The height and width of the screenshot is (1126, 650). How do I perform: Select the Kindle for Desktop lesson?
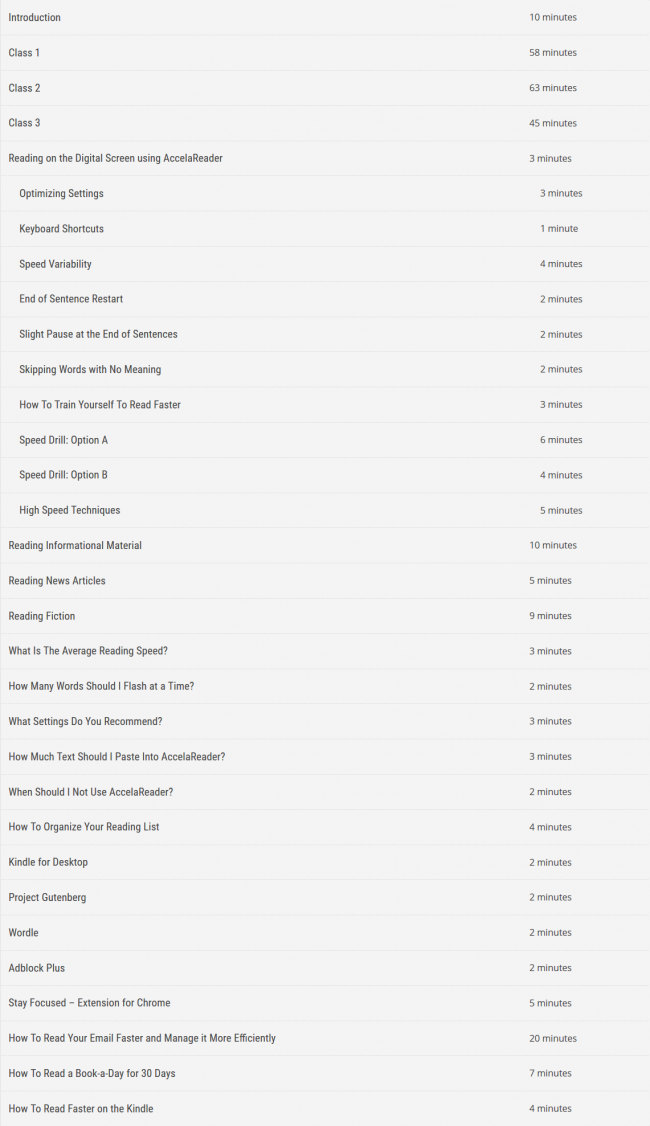pos(325,862)
